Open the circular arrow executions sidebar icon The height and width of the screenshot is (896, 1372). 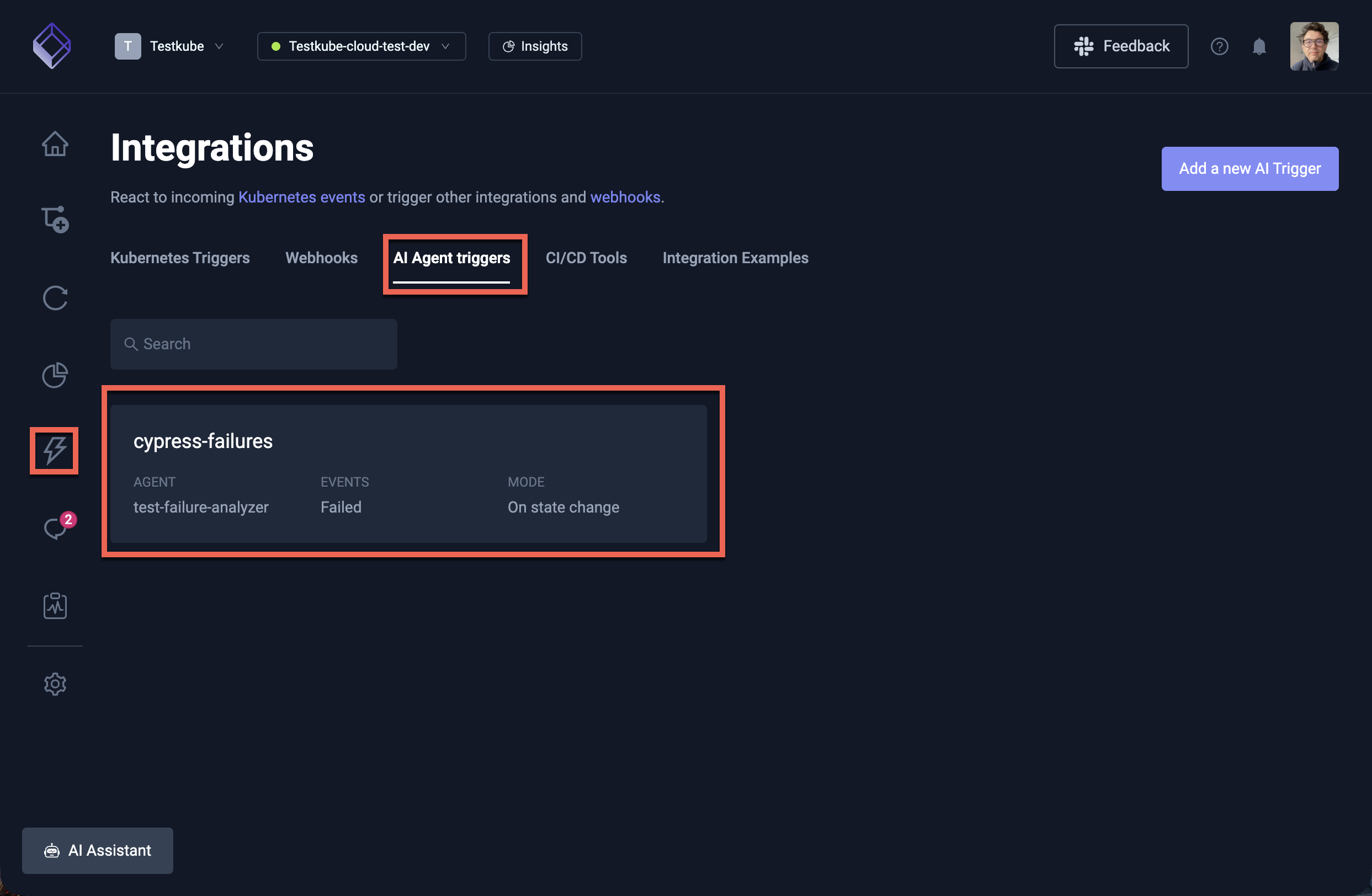55,298
